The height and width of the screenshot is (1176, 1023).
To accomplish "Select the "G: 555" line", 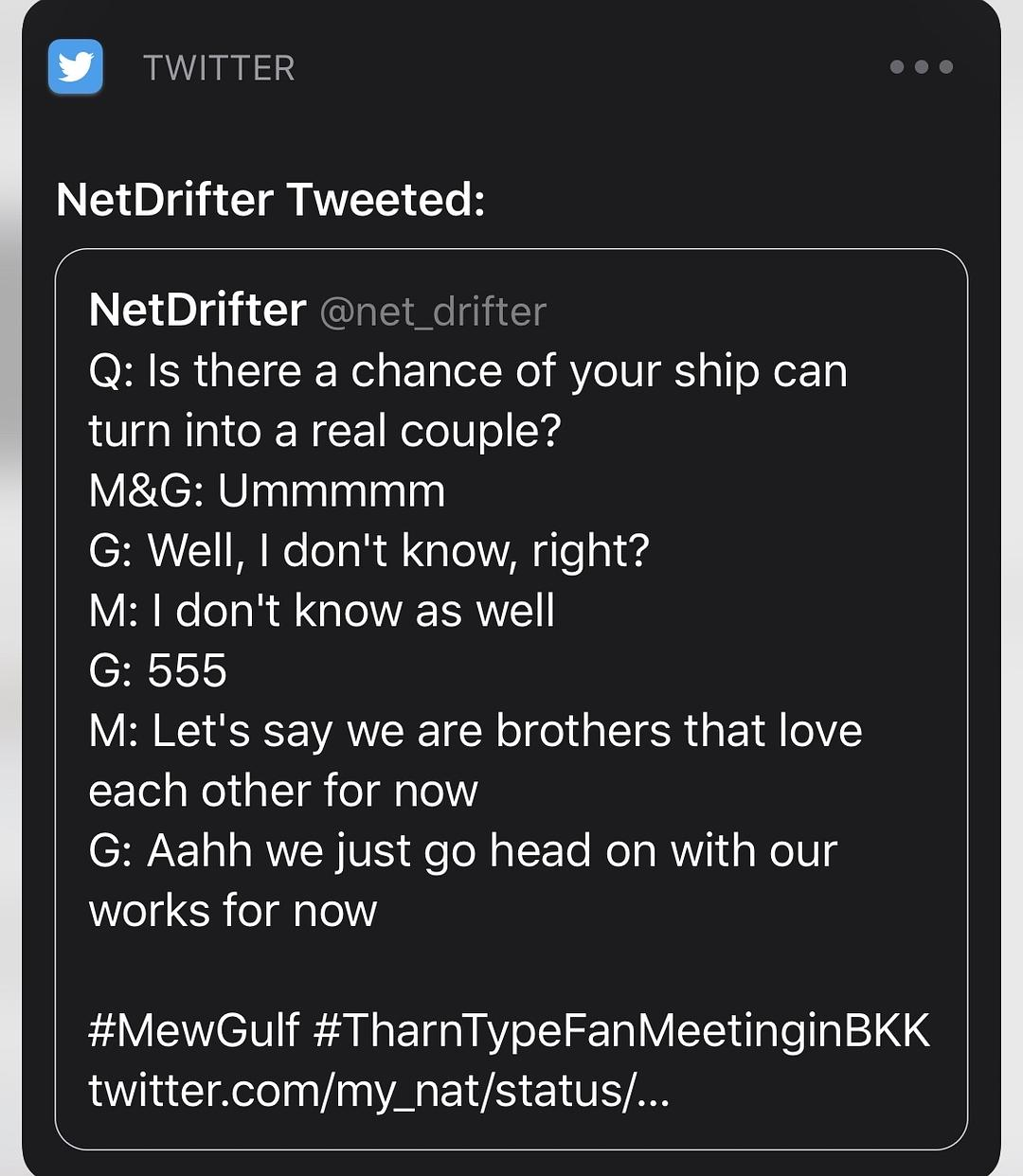I will click(x=158, y=670).
